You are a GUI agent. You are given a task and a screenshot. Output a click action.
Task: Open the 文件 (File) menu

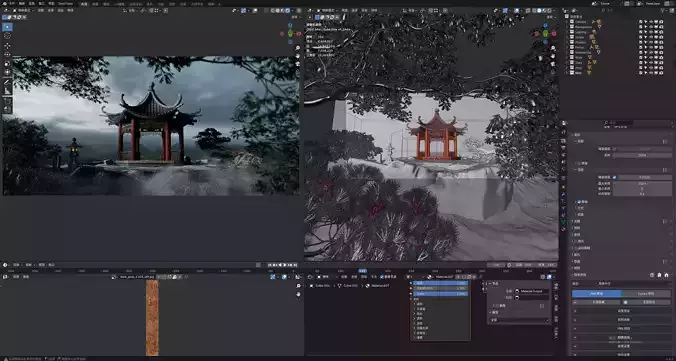(12, 3)
